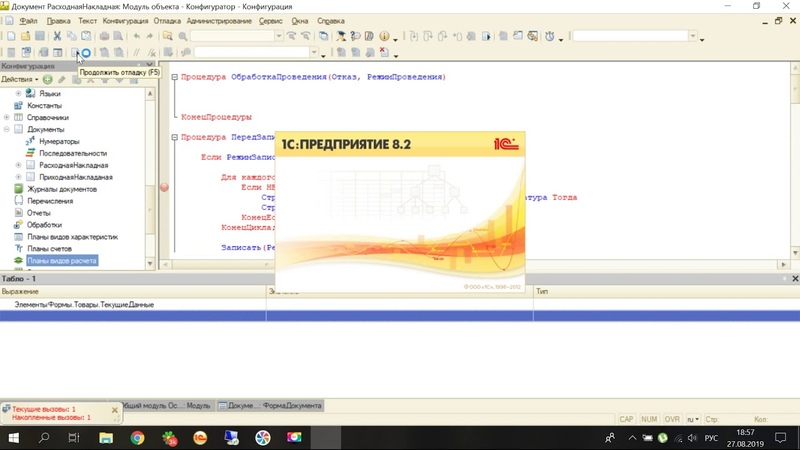Open the Сервис menu
This screenshot has height=450, width=800.
click(270, 21)
